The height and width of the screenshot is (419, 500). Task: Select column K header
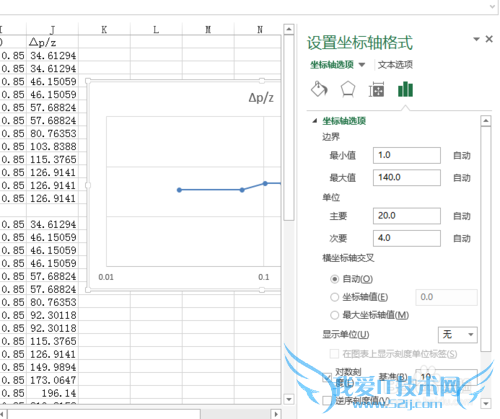click(x=104, y=29)
